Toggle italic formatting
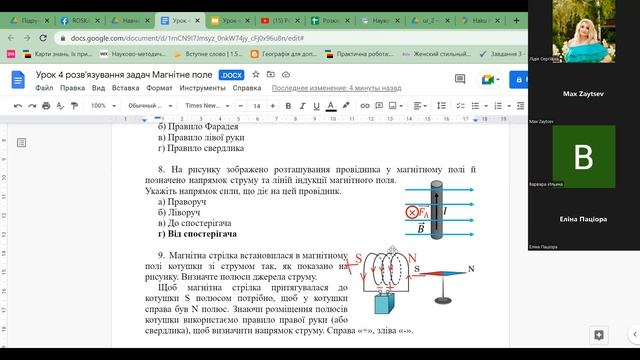The height and width of the screenshot is (360, 640). [x=302, y=106]
